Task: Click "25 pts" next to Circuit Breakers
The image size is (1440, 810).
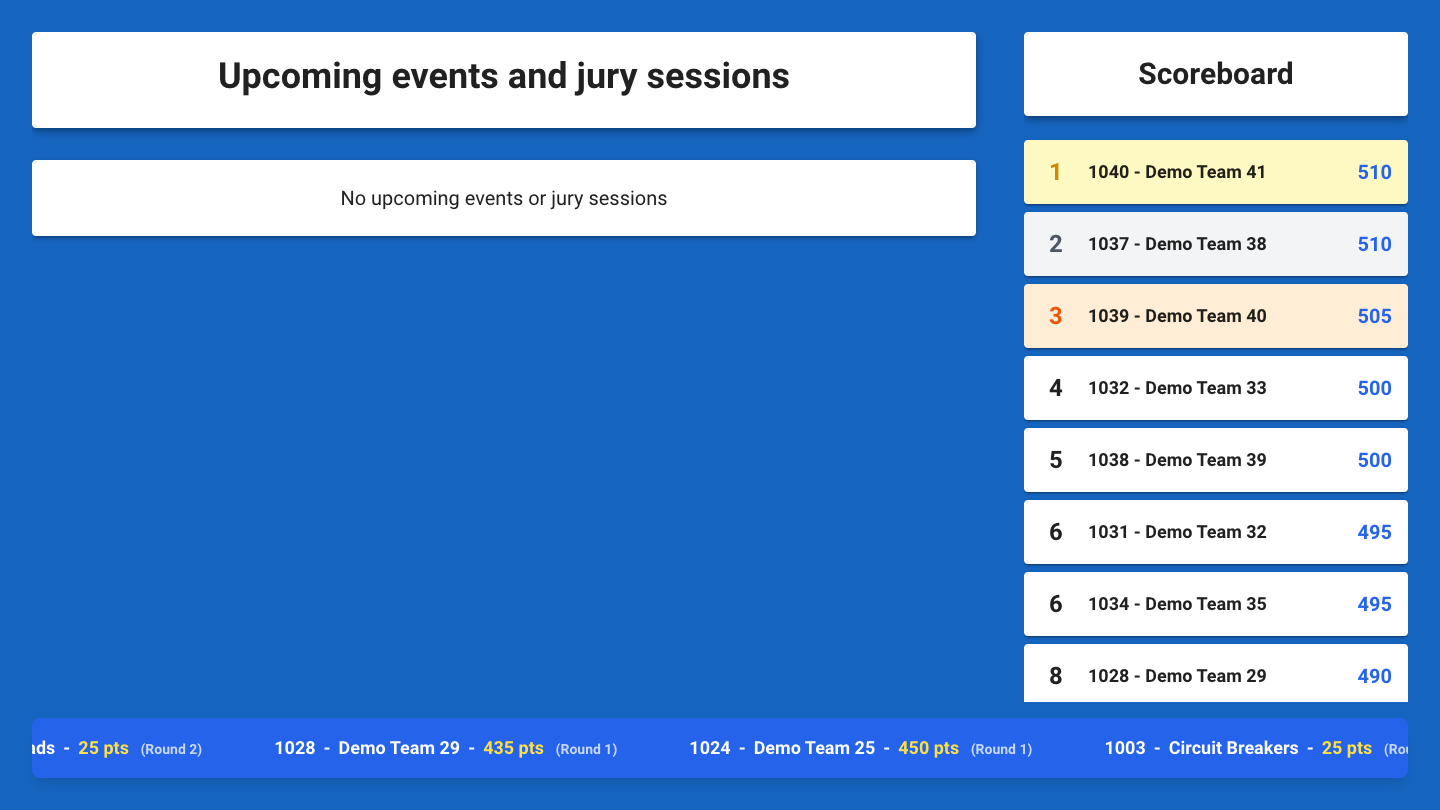Action: pos(1347,748)
